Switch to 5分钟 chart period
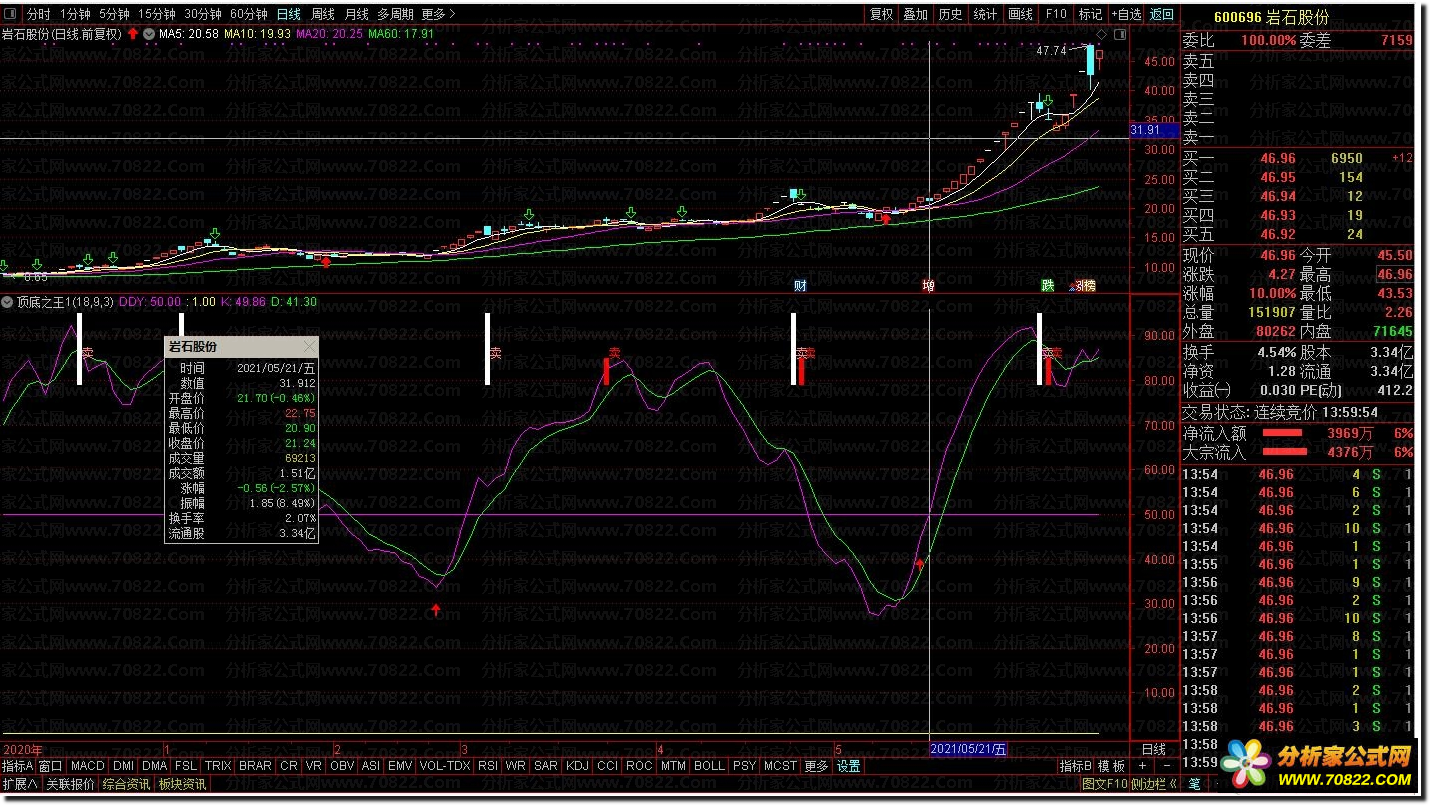The image size is (1431, 805). pyautogui.click(x=114, y=15)
